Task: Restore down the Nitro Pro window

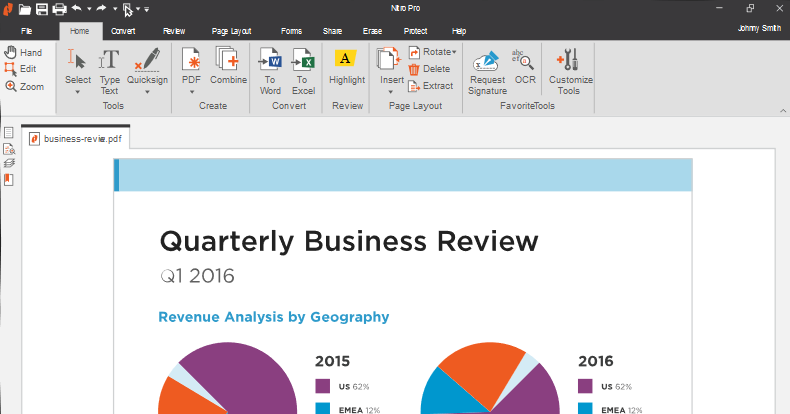Action: tap(750, 8)
